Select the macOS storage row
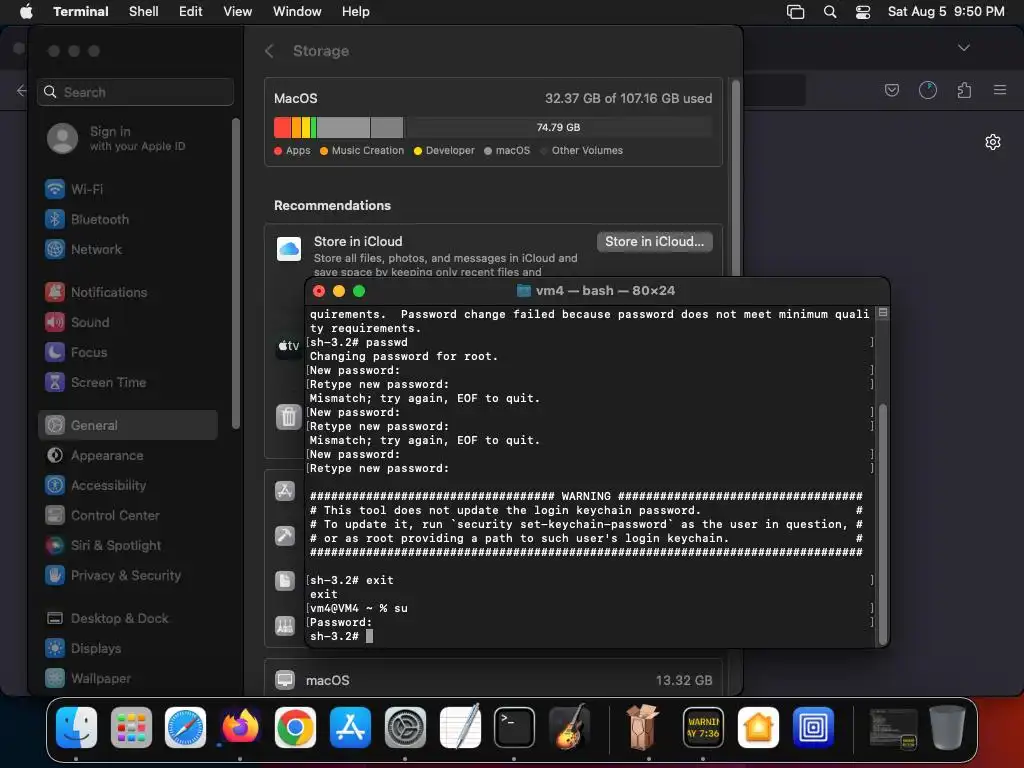 [493, 680]
